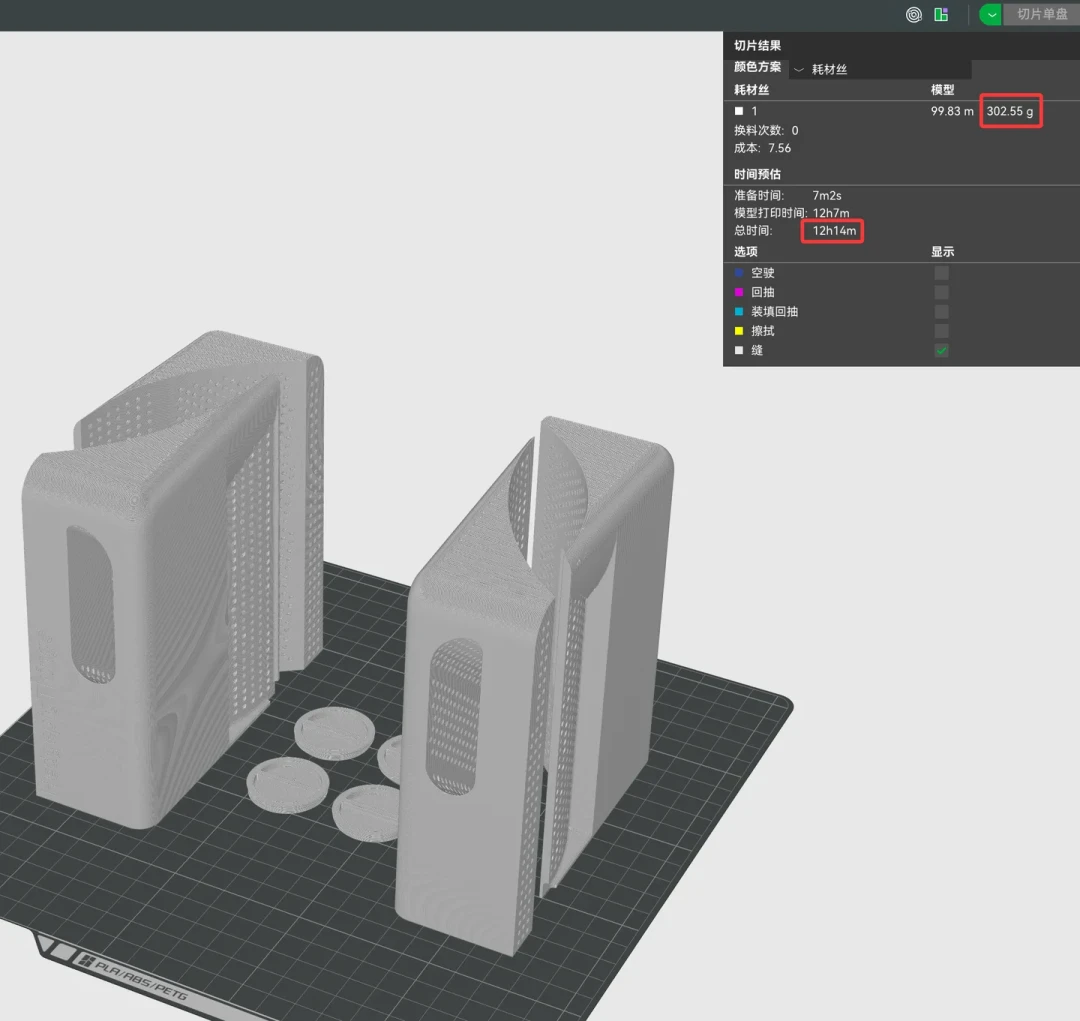Open the 颜色方案 dropdown showing 耗材丝
Image resolution: width=1080 pixels, height=1021 pixels.
[880, 69]
